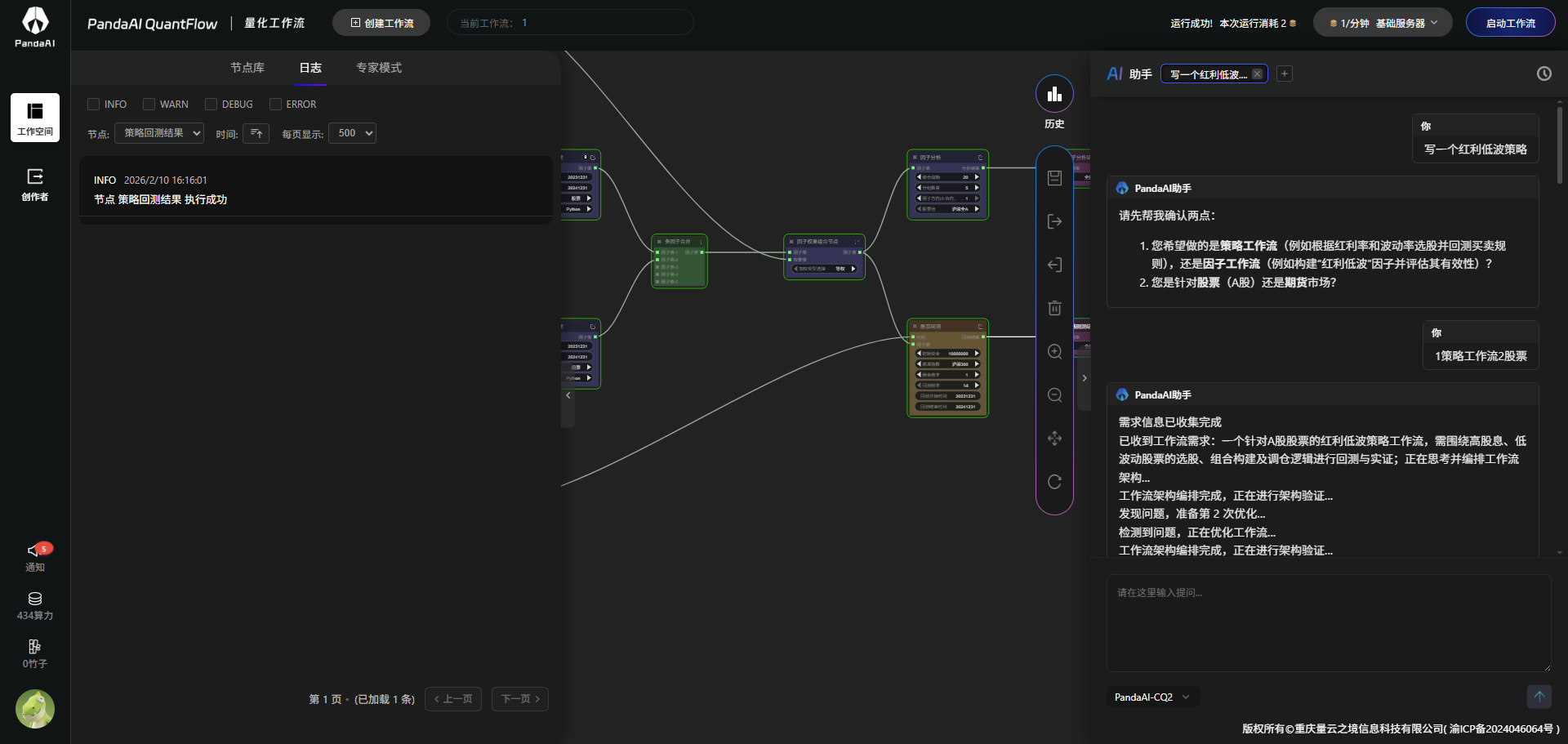Open the user avatar profile
Viewport: 1568px width, 744px height.
point(35,709)
